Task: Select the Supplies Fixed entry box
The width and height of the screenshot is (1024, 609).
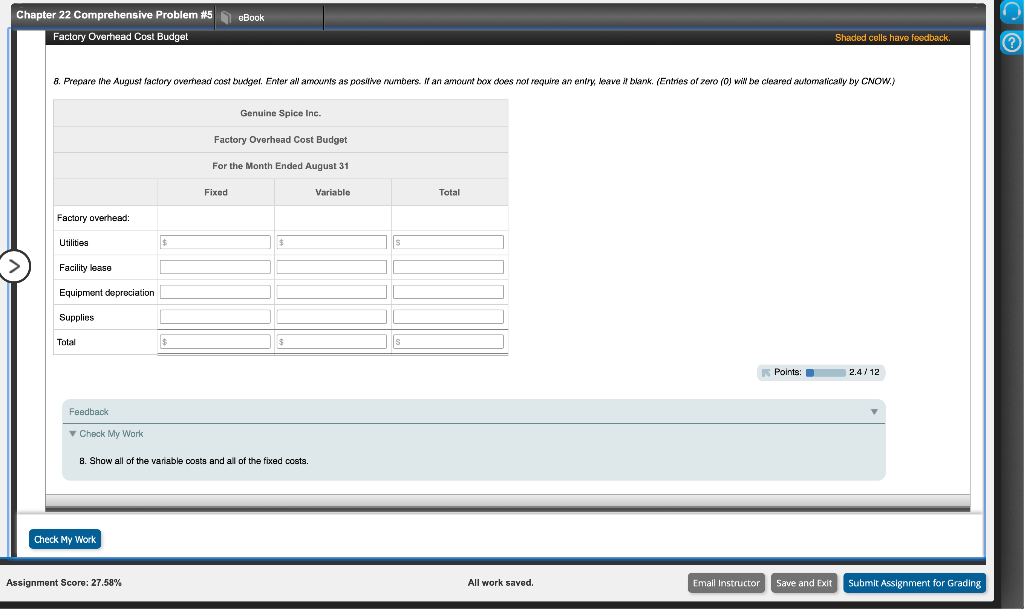Action: click(x=215, y=316)
